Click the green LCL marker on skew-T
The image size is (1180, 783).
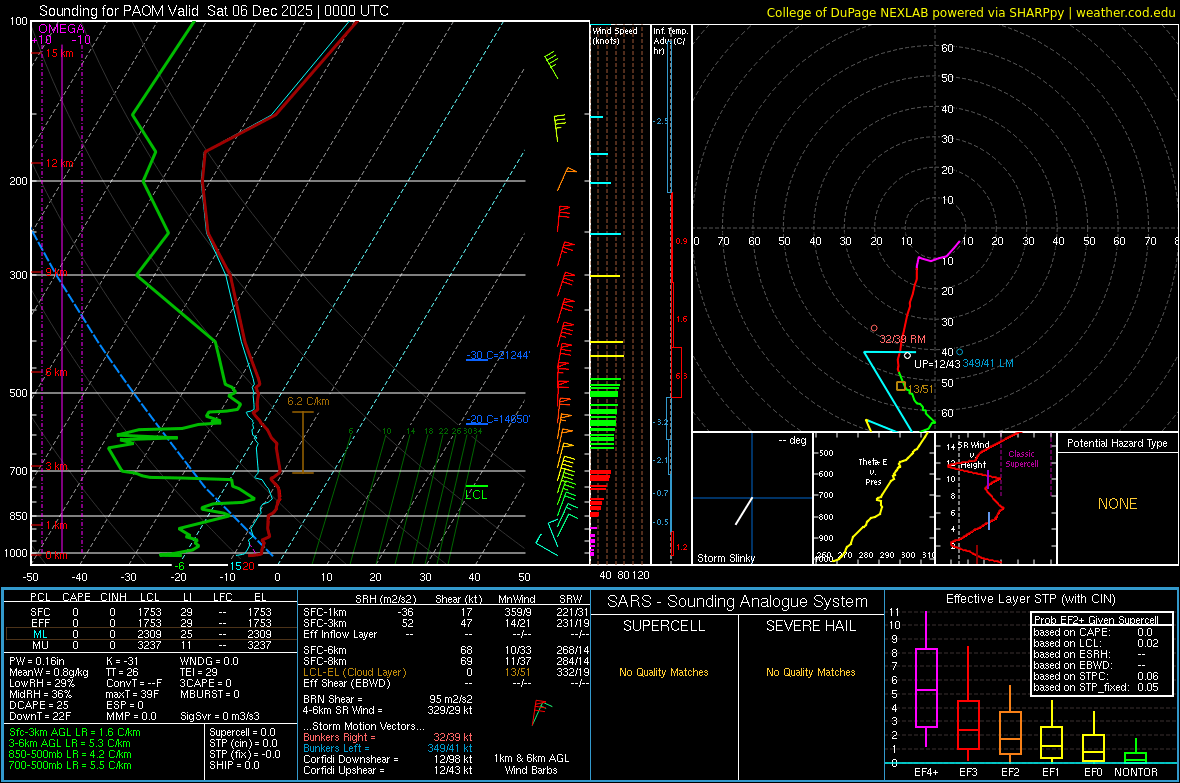[476, 491]
